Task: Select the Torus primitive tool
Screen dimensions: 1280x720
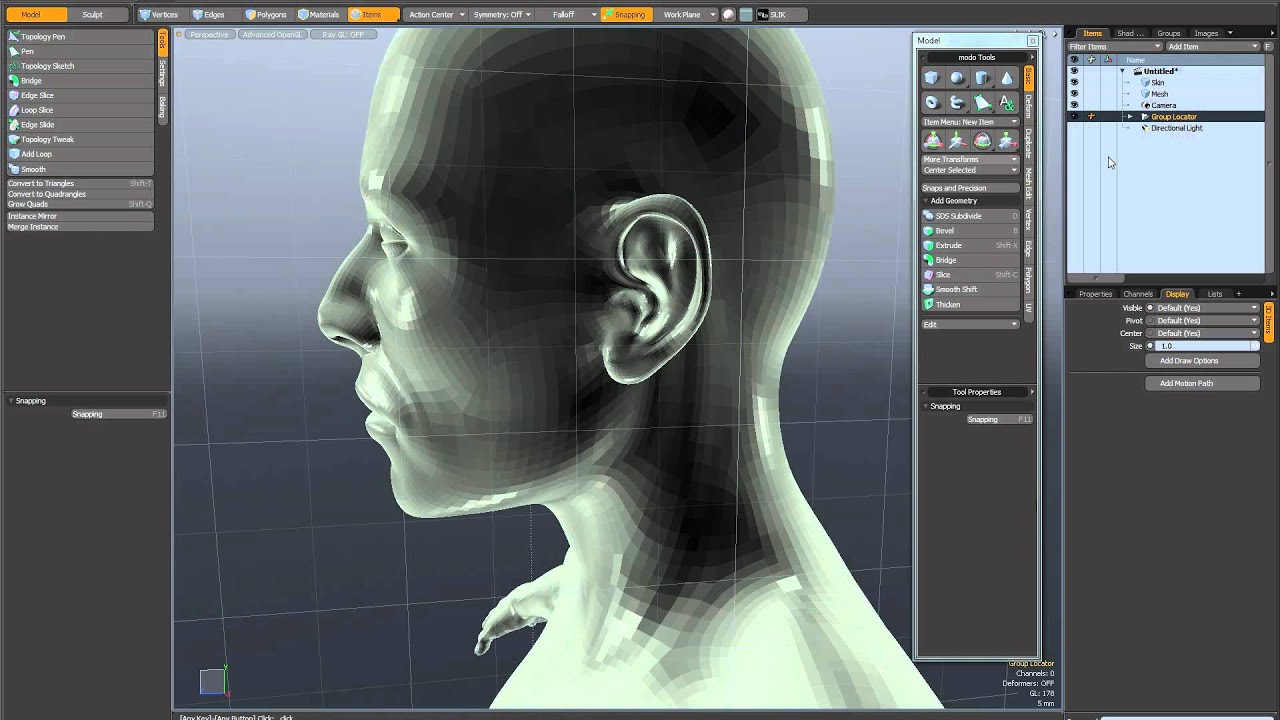Action: pos(932,102)
